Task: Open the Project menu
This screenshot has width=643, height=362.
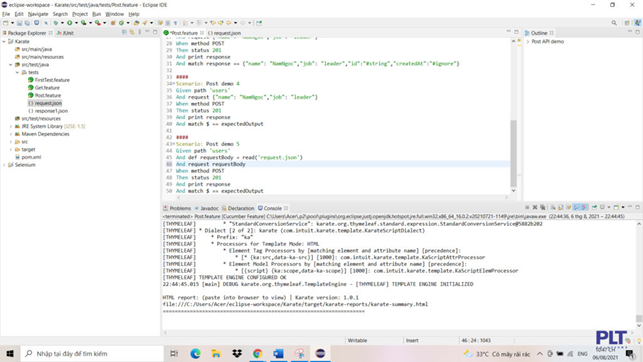Action: (80, 14)
